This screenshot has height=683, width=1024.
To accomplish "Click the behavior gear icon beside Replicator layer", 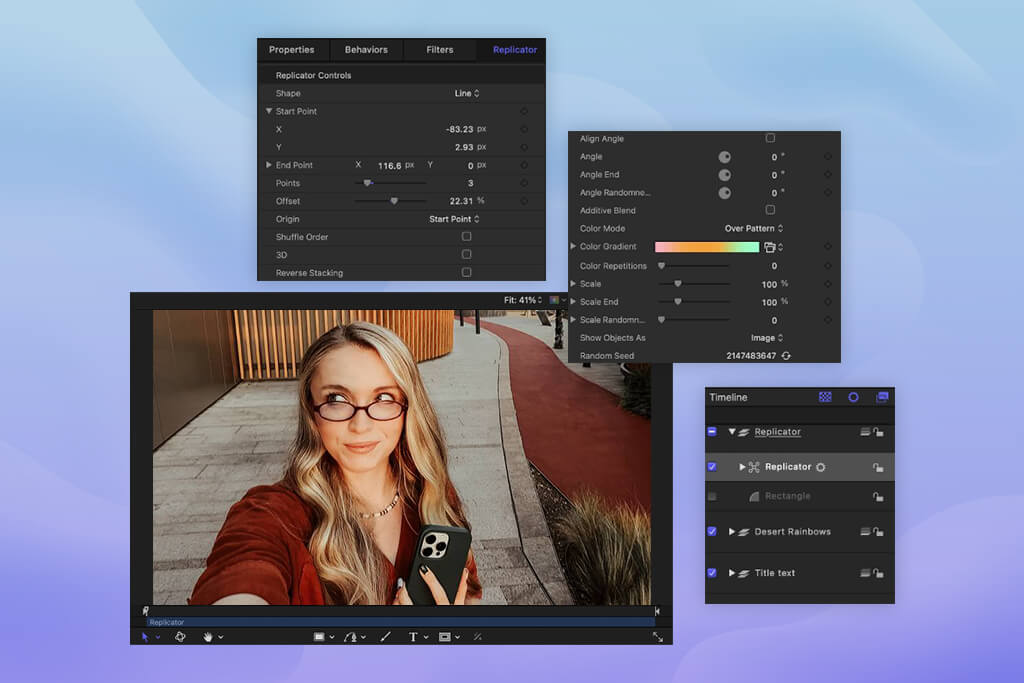I will click(x=821, y=467).
